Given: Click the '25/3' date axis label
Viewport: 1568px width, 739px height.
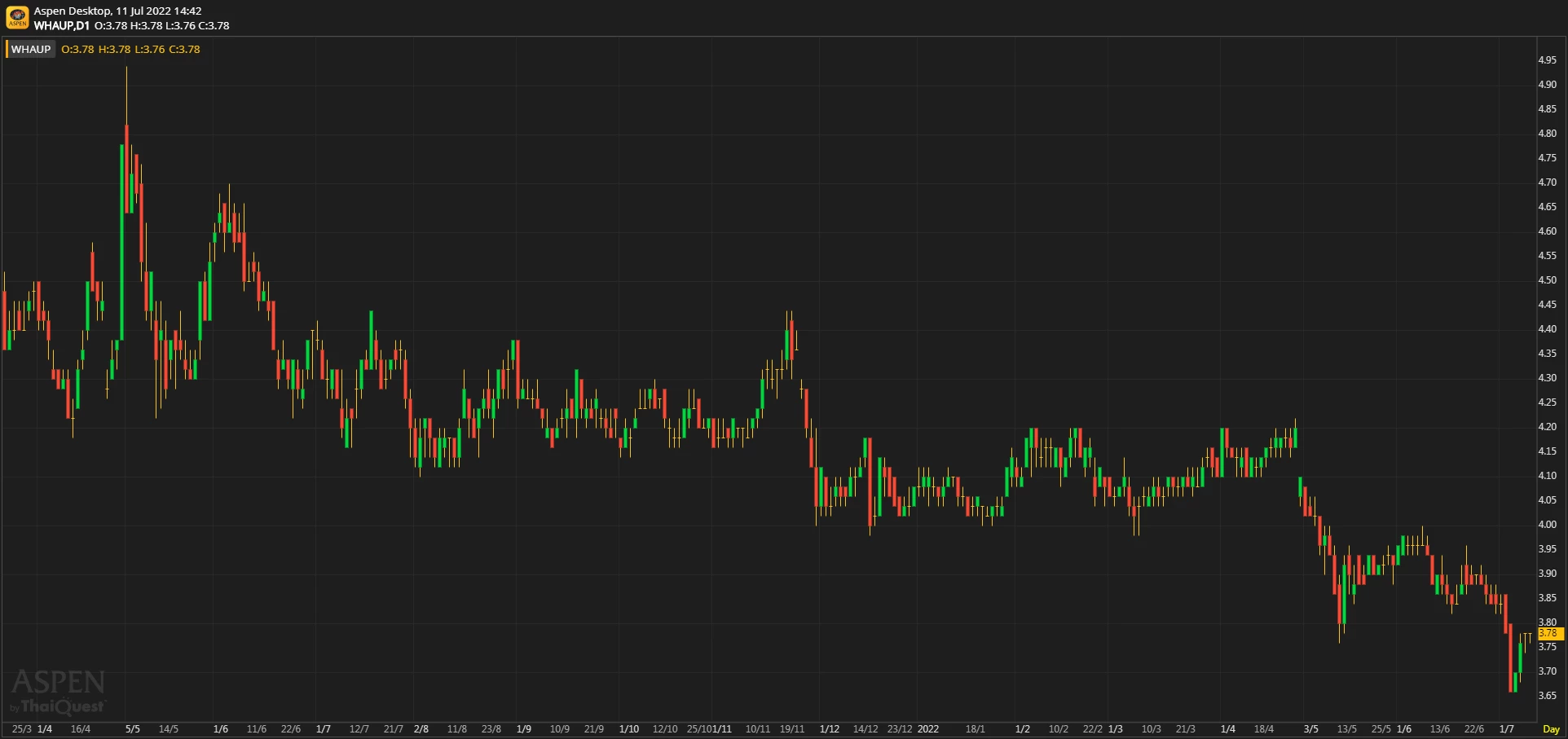Looking at the screenshot, I should click(x=22, y=729).
